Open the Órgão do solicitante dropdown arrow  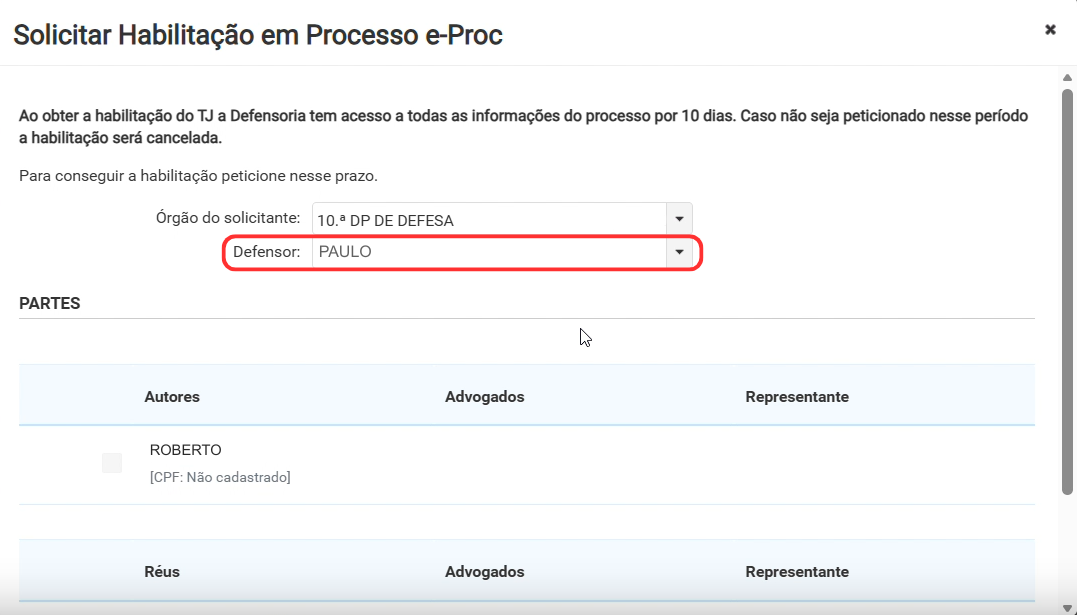coord(679,219)
